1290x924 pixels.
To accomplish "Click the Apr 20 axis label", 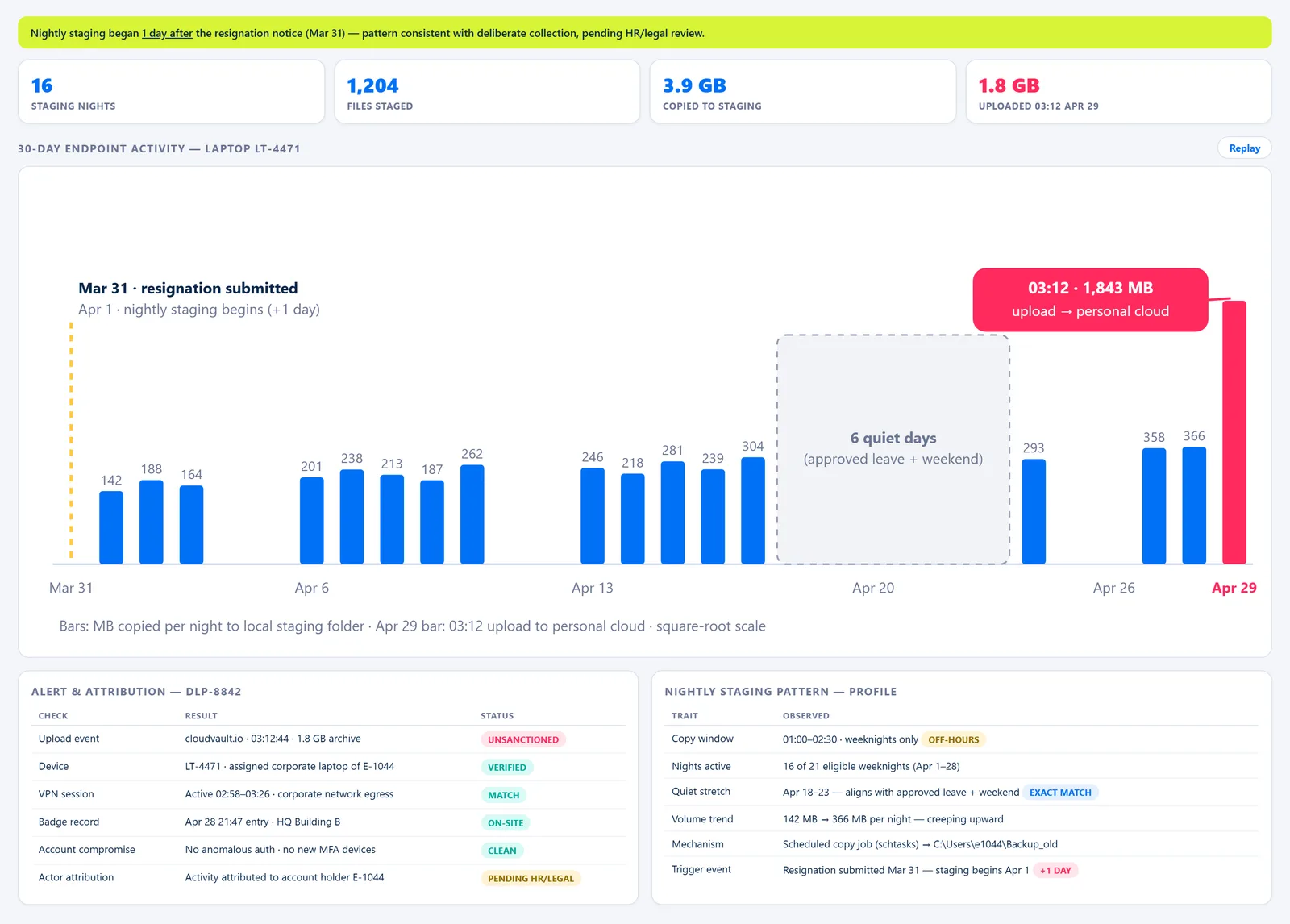I will pos(873,588).
